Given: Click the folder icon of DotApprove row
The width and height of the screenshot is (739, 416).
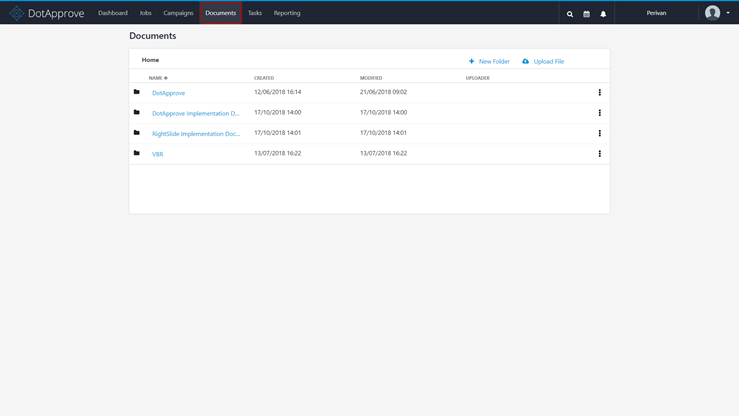Looking at the screenshot, I should (x=137, y=92).
